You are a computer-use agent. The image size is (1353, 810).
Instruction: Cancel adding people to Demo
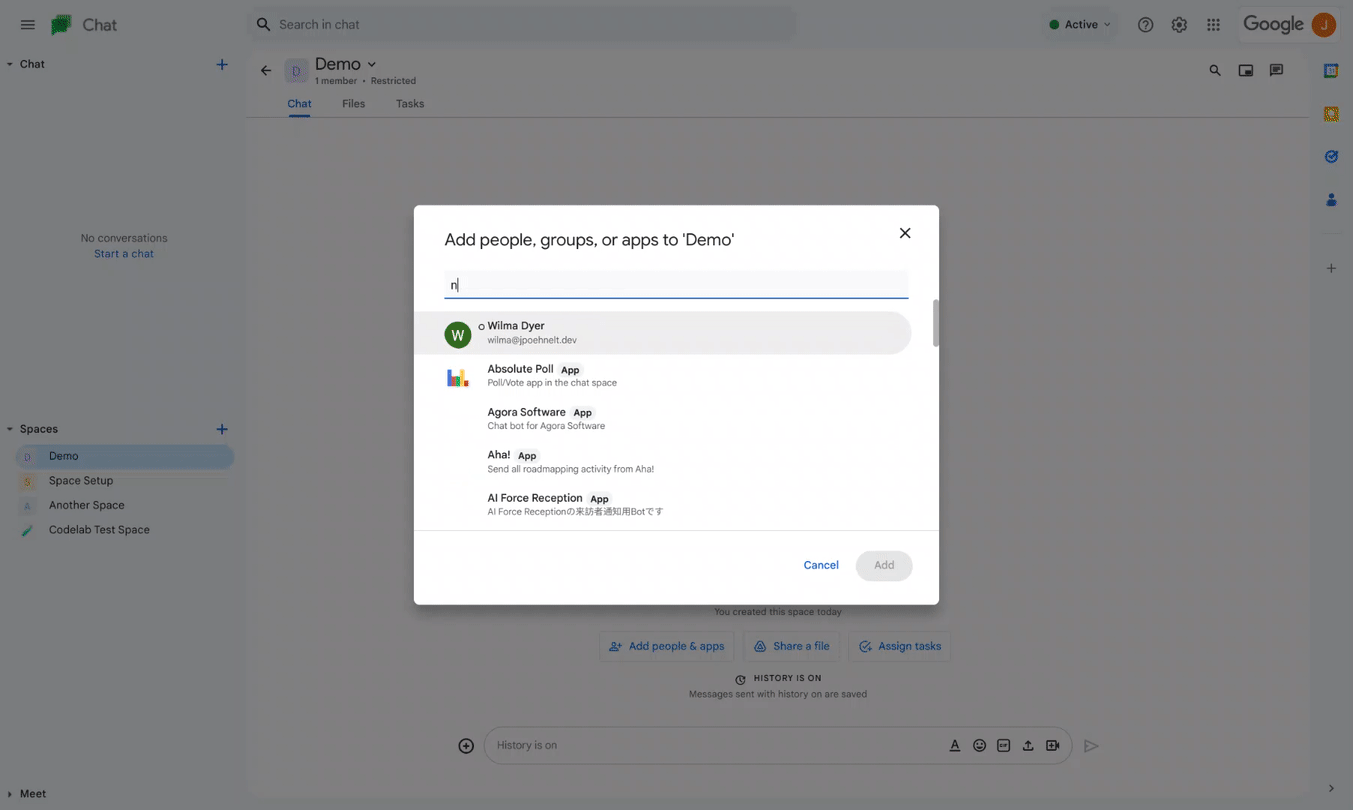[x=820, y=565]
